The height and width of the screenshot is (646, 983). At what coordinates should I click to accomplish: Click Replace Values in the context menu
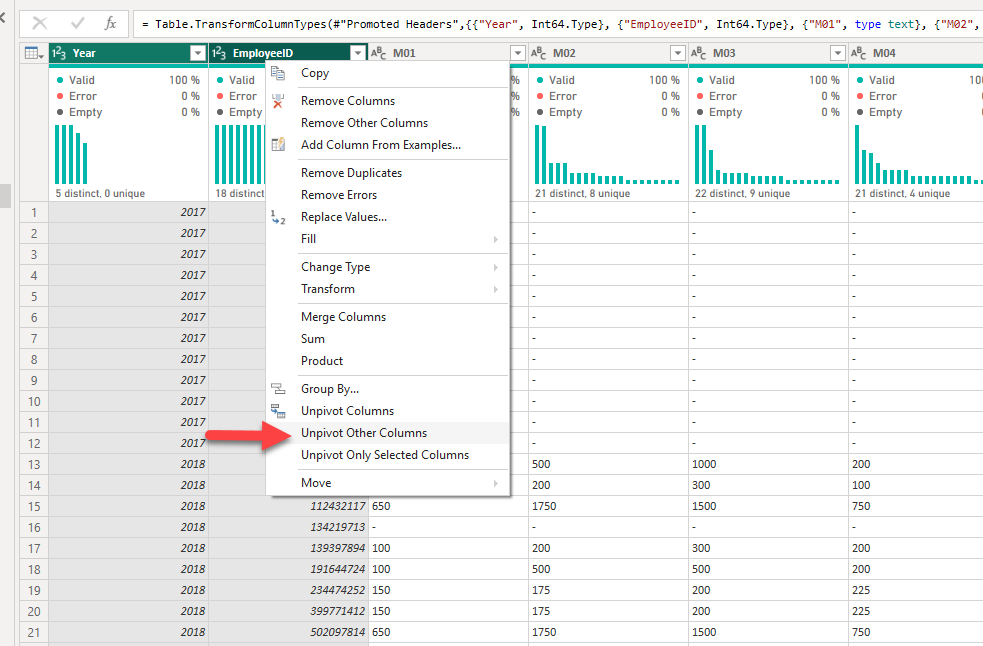click(343, 217)
